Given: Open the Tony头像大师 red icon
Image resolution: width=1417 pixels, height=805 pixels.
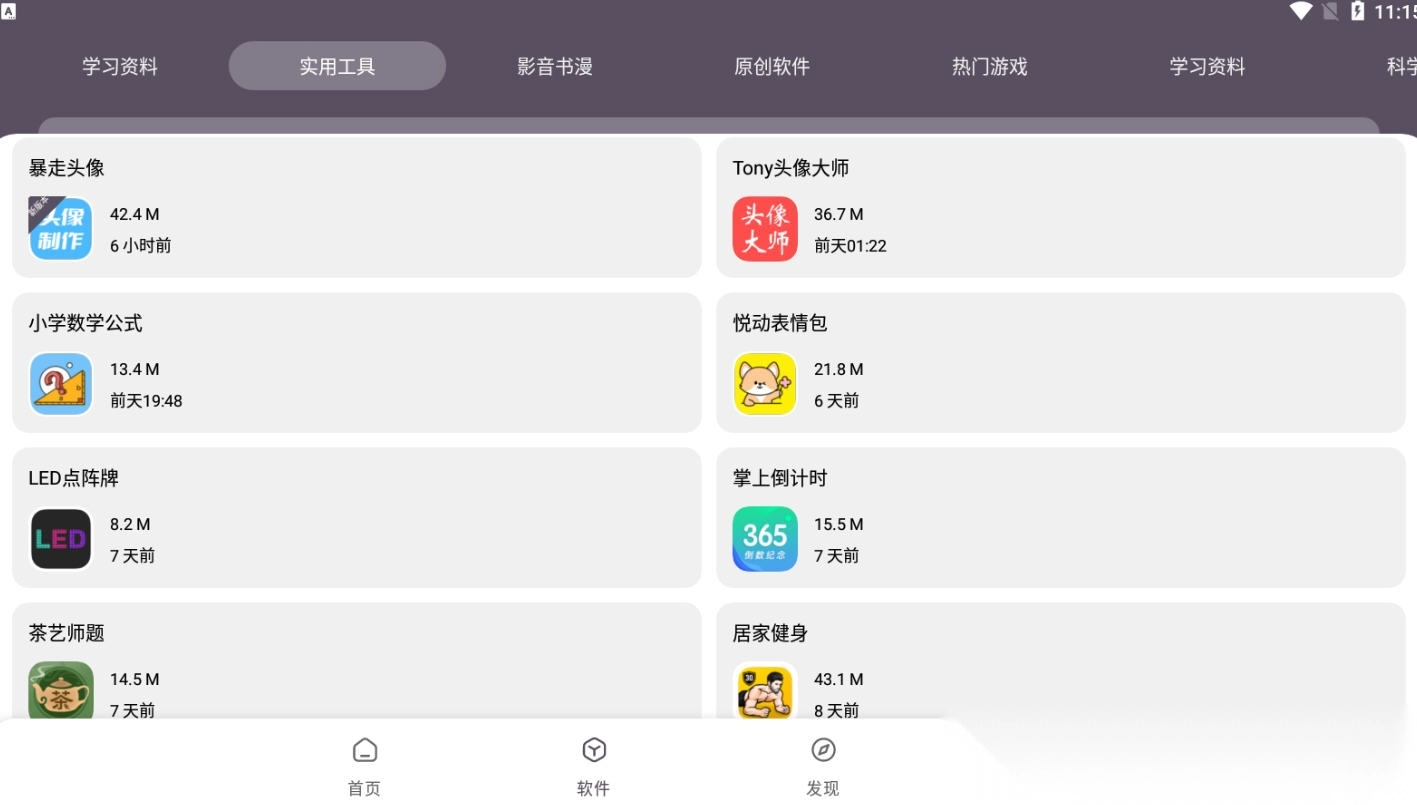Looking at the screenshot, I should click(765, 229).
